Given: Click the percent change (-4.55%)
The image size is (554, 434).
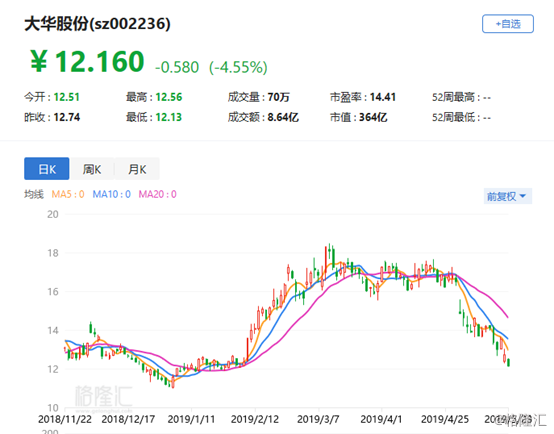Looking at the screenshot, I should (238, 67).
